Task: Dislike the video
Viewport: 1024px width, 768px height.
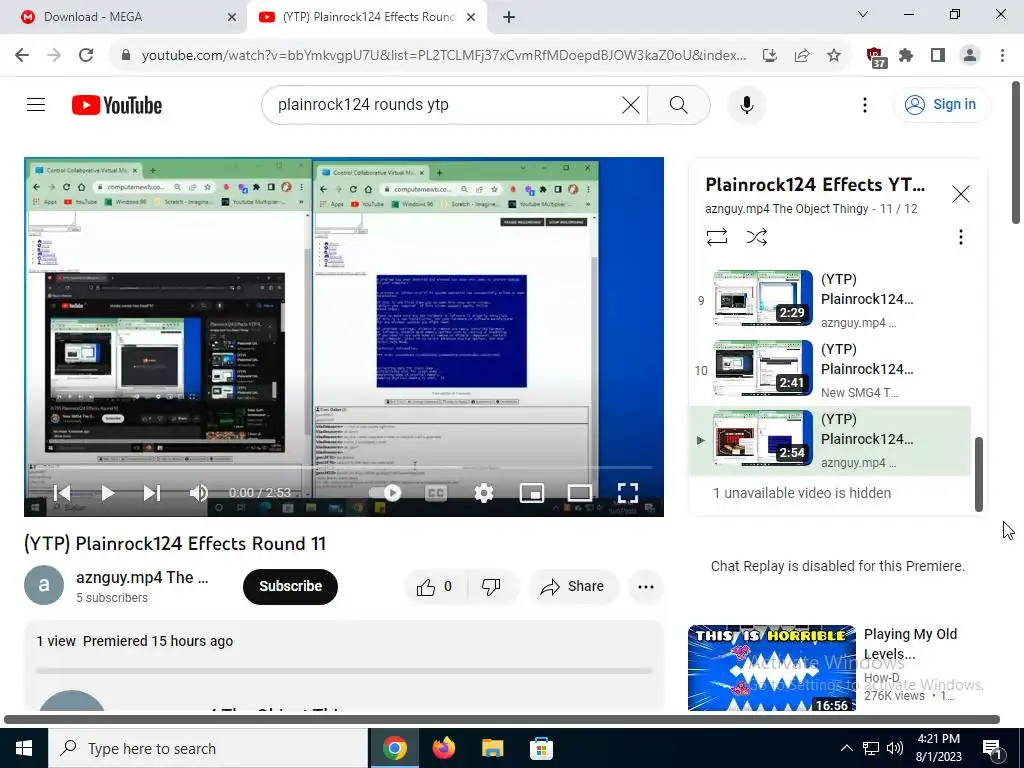Action: click(x=491, y=586)
